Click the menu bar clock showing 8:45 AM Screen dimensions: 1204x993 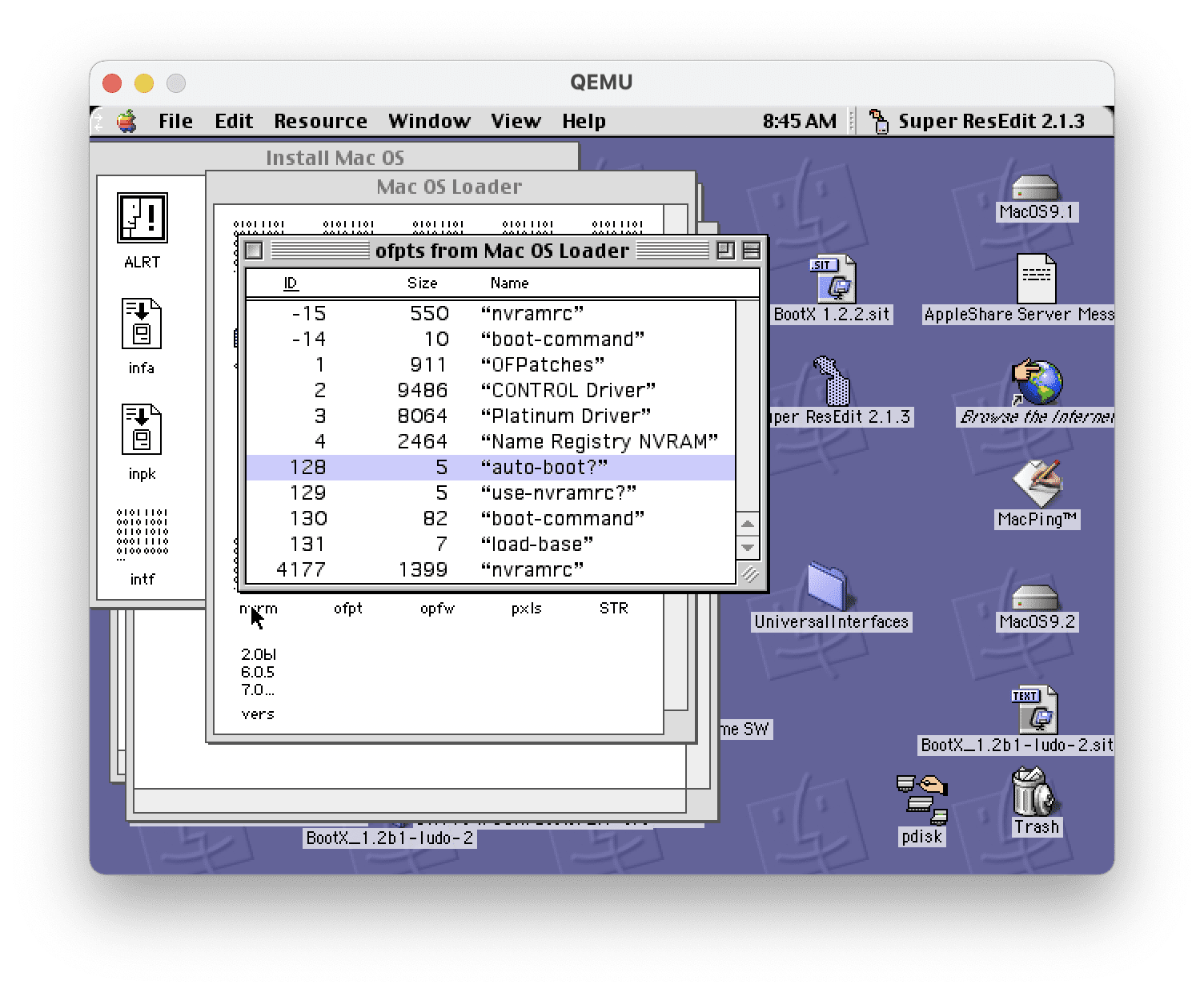(x=799, y=122)
